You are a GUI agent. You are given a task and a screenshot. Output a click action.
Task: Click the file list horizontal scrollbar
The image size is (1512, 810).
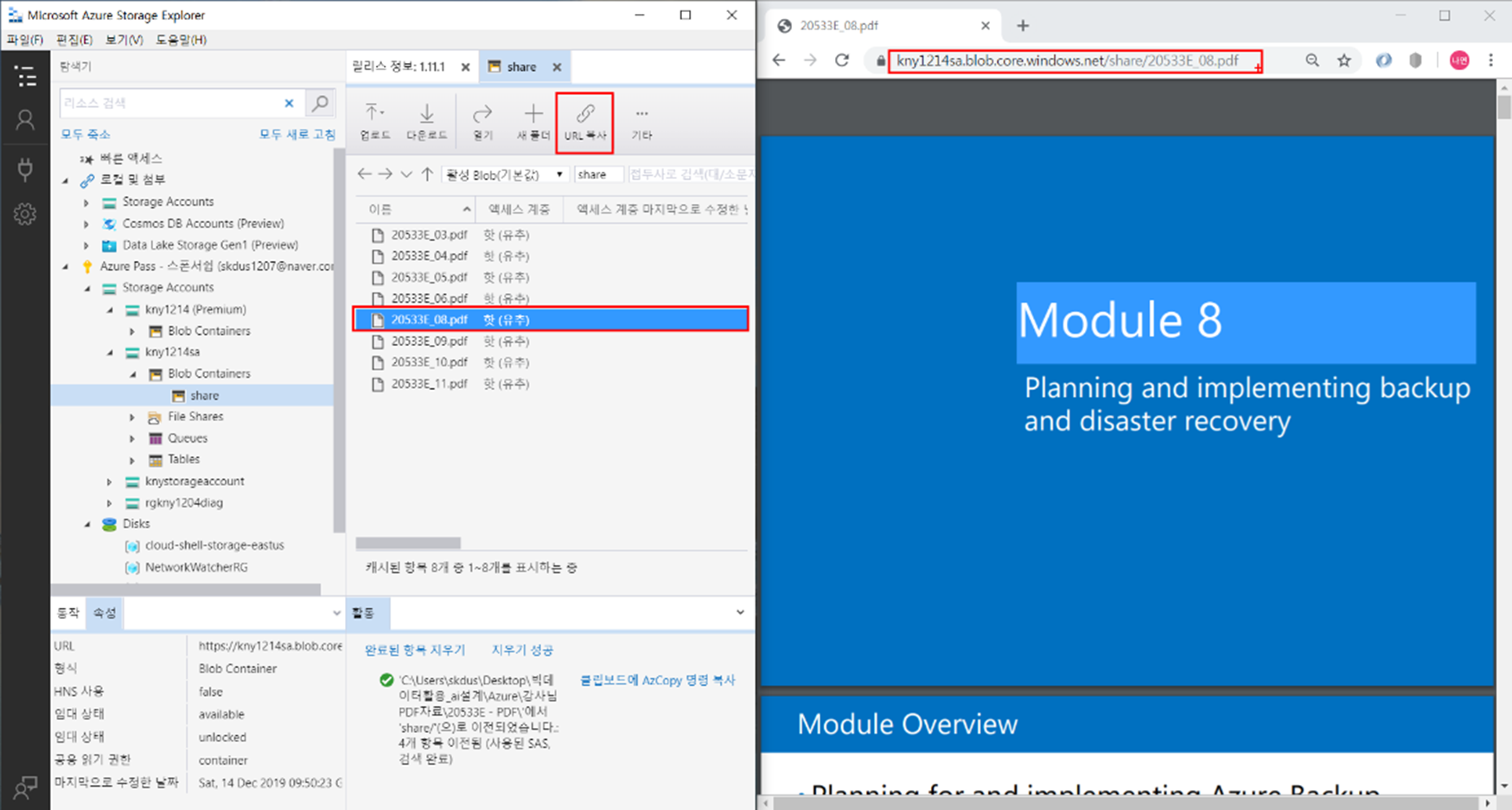[x=408, y=543]
